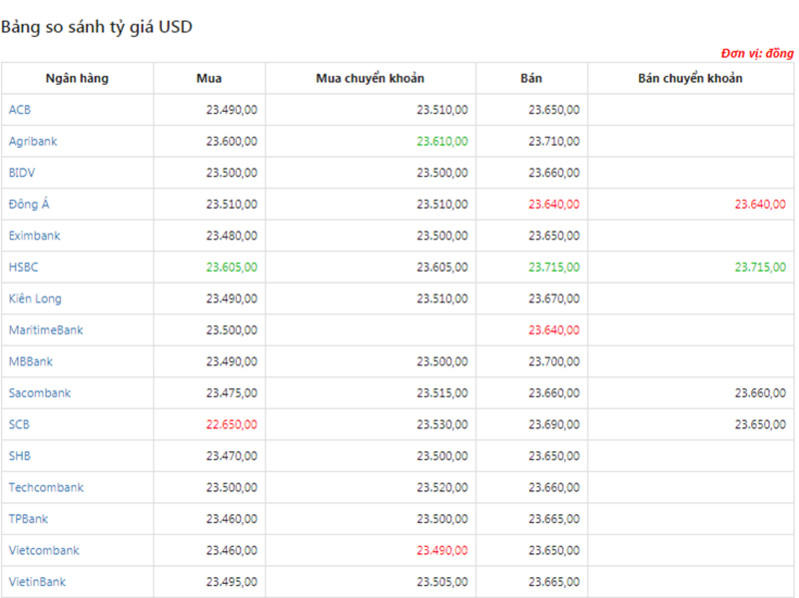Select SCB's Bán value 23.690,00
Viewport: 799px width, 598px height.
pos(554,424)
